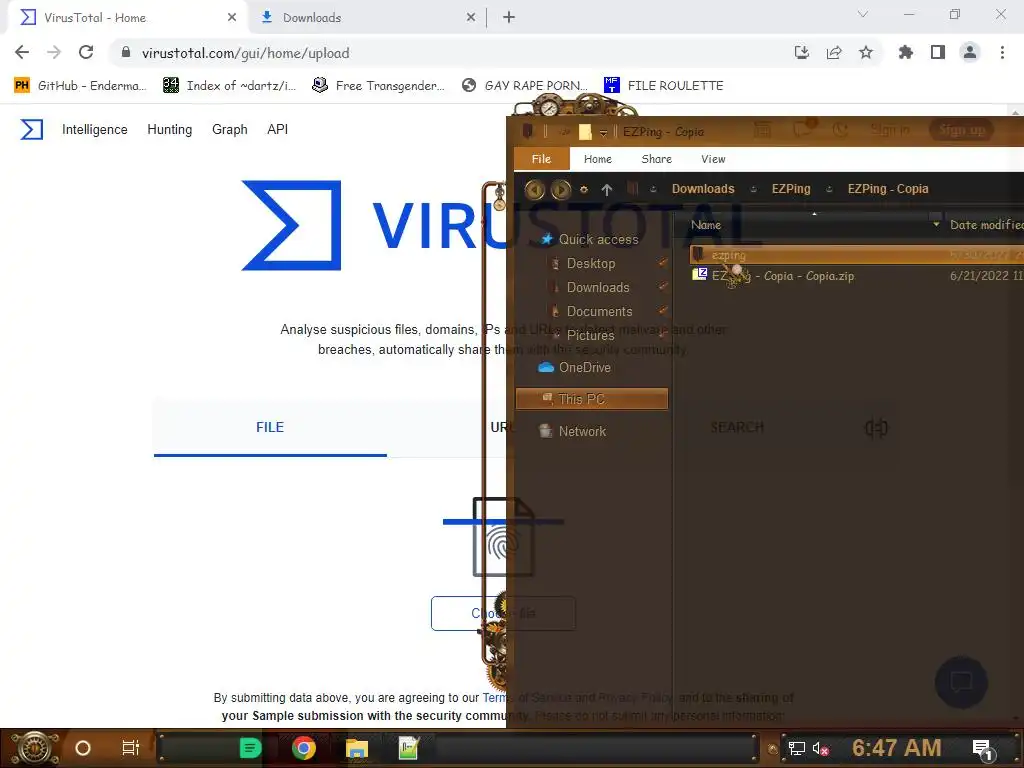Screen dimensions: 1024x768
Task: Click VirusTotal logo icon in site header
Action: [31, 129]
